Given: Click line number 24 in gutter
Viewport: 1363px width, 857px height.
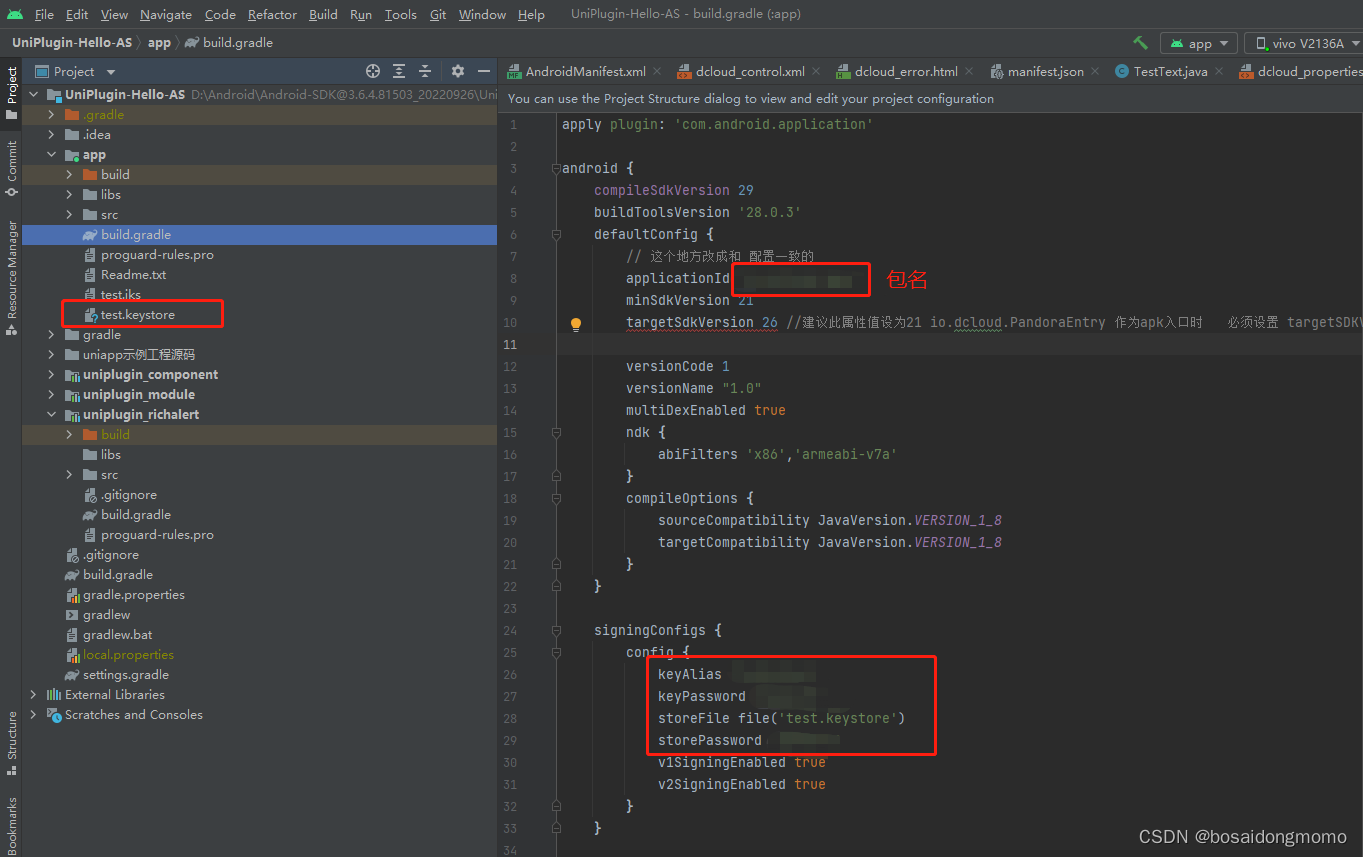Looking at the screenshot, I should (510, 631).
